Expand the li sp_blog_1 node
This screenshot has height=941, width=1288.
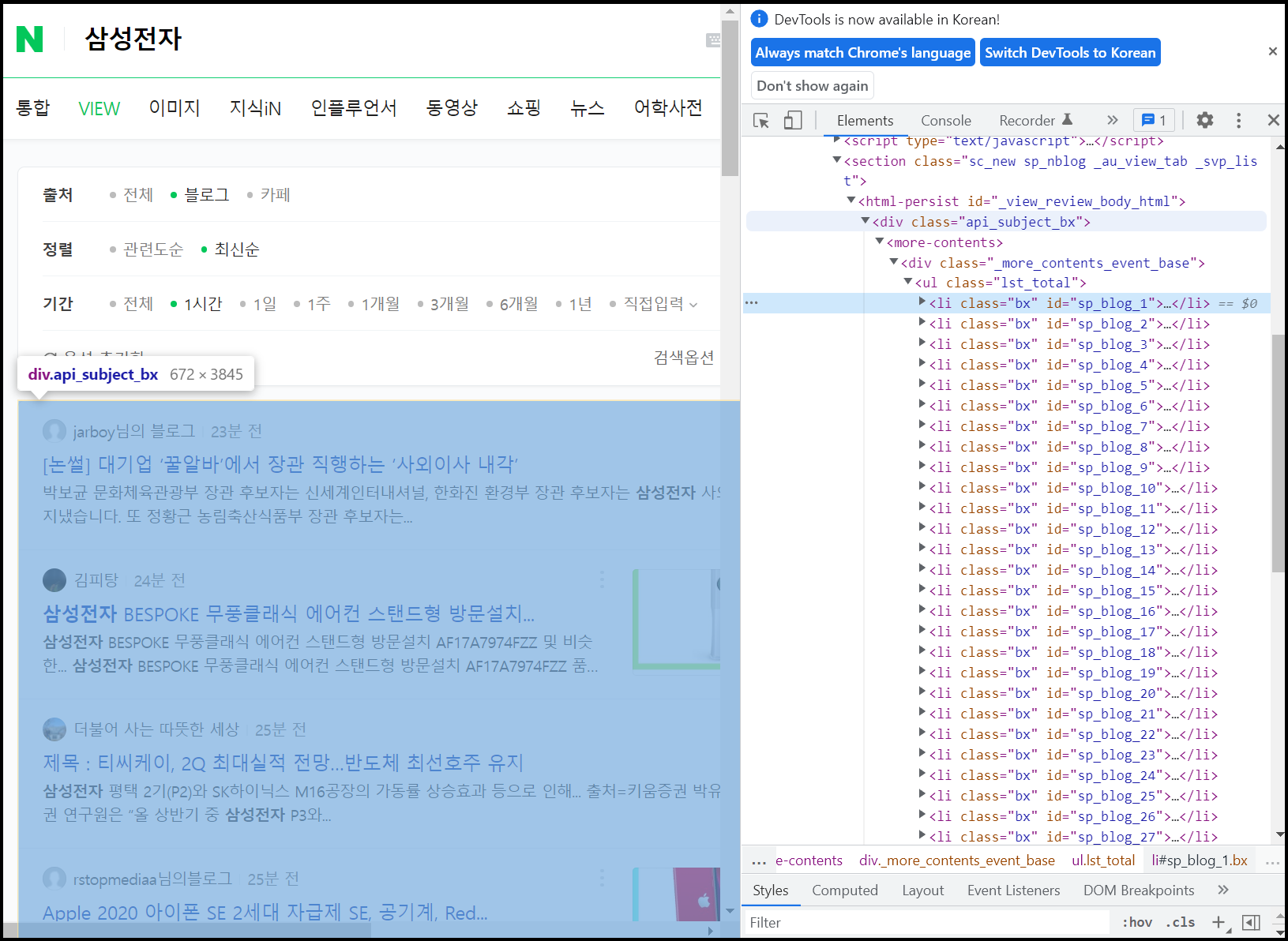point(922,302)
